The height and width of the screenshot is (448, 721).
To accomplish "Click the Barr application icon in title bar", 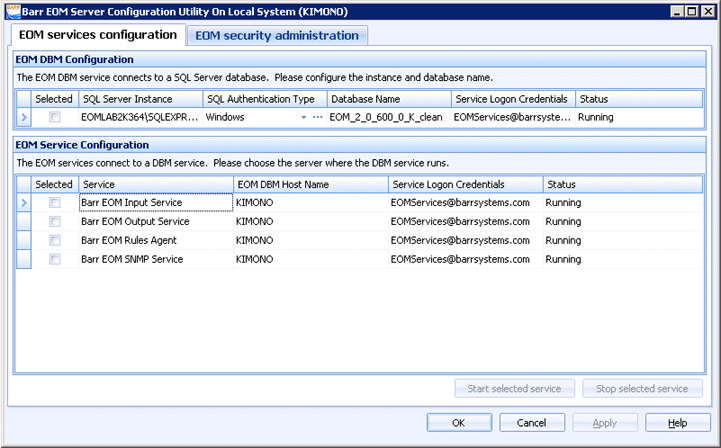I will [13, 11].
